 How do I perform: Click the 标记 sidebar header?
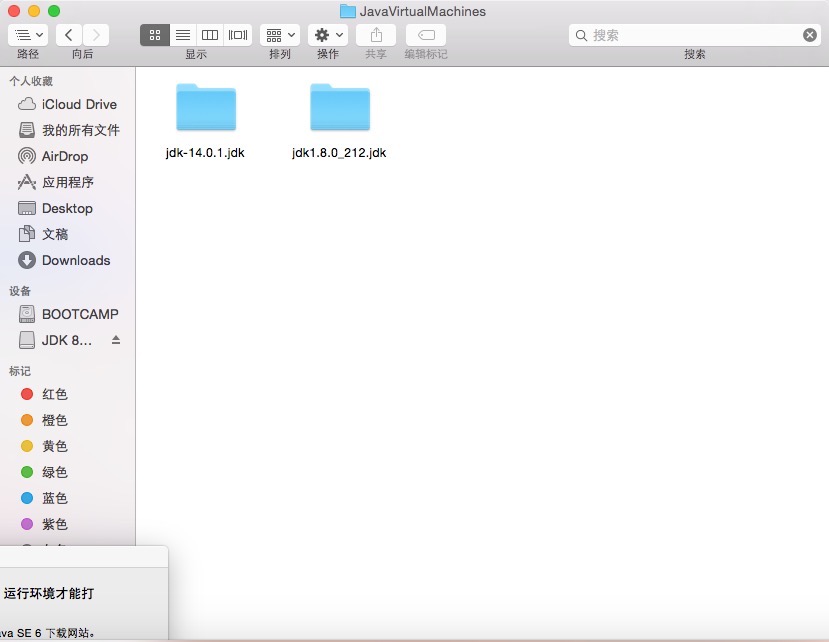(20, 371)
